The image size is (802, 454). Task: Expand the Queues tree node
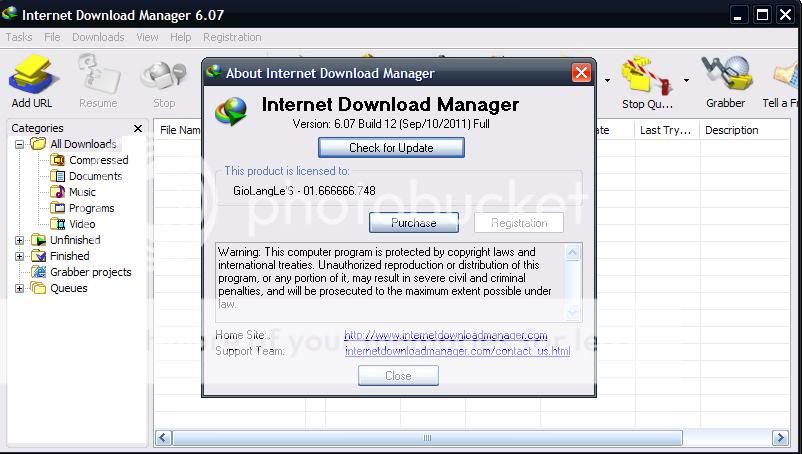[x=19, y=288]
